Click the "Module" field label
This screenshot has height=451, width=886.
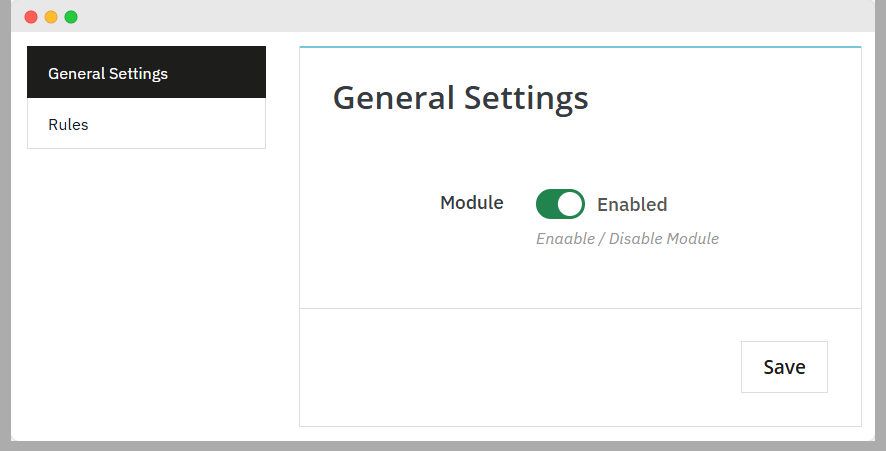472,203
